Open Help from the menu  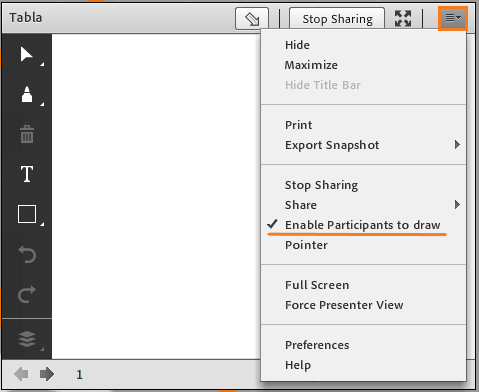[x=363, y=365]
